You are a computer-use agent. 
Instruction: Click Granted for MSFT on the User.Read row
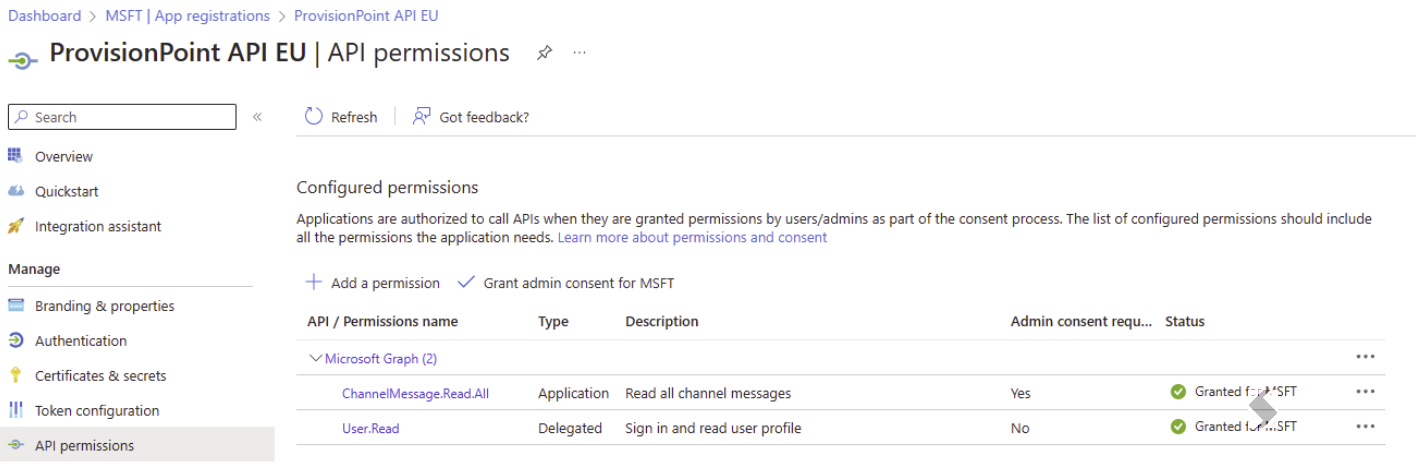click(1245, 426)
